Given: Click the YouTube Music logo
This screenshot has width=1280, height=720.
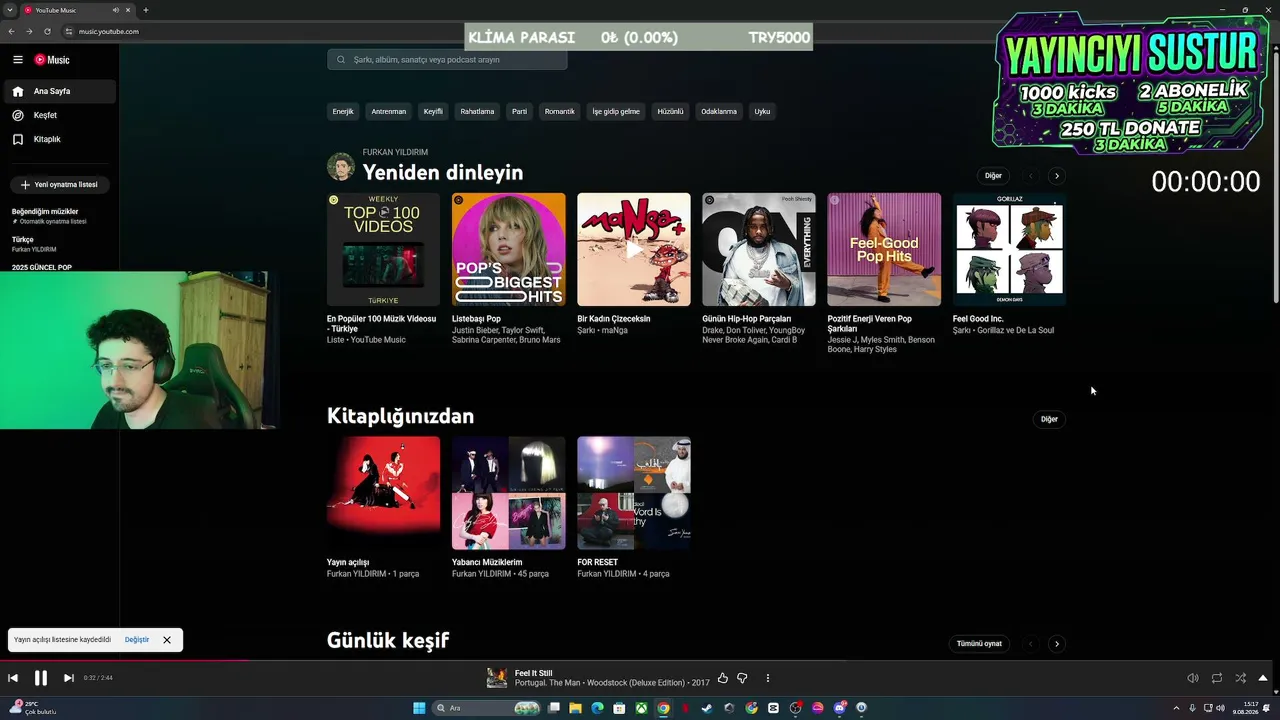Looking at the screenshot, I should (x=52, y=60).
